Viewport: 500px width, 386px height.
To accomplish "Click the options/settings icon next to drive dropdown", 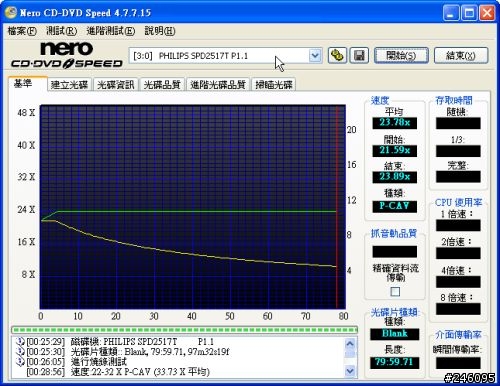I will [x=337, y=55].
